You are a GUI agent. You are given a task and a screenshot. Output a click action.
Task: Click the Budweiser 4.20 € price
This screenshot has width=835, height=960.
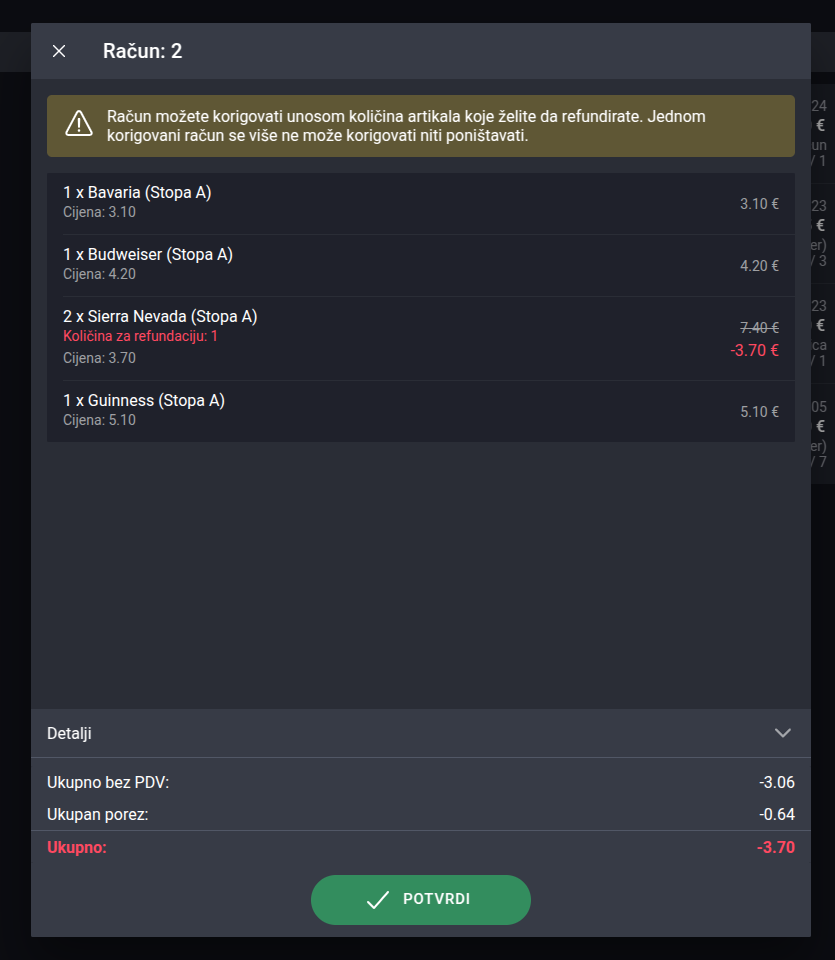(759, 266)
